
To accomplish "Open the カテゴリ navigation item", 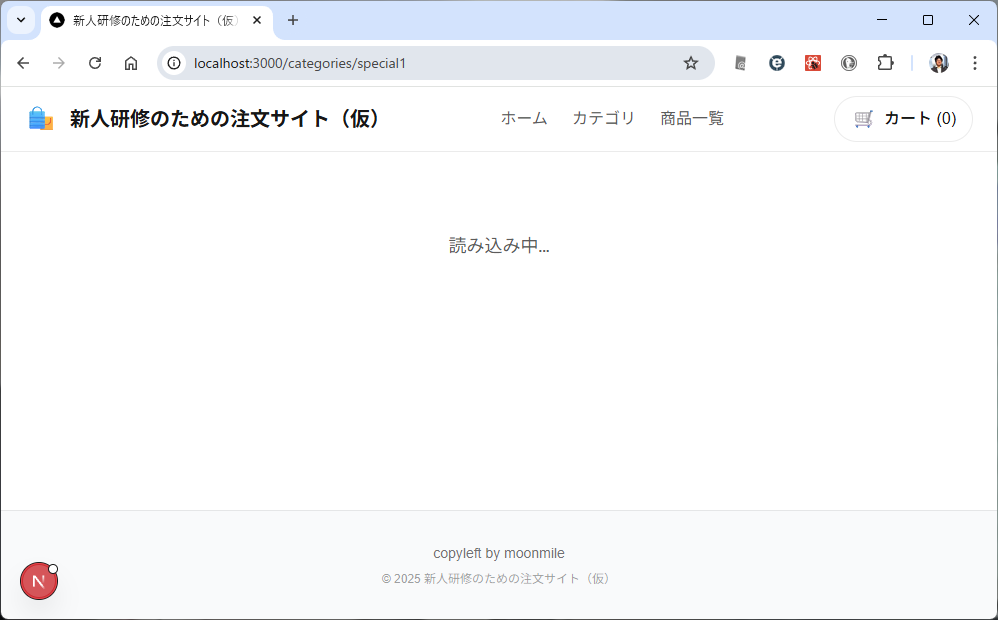I will tap(603, 118).
